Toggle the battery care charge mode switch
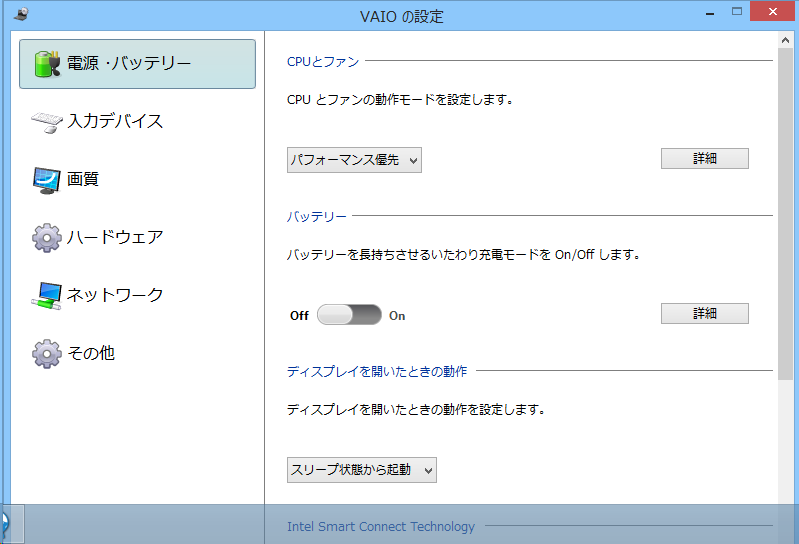799x544 pixels. coord(349,315)
